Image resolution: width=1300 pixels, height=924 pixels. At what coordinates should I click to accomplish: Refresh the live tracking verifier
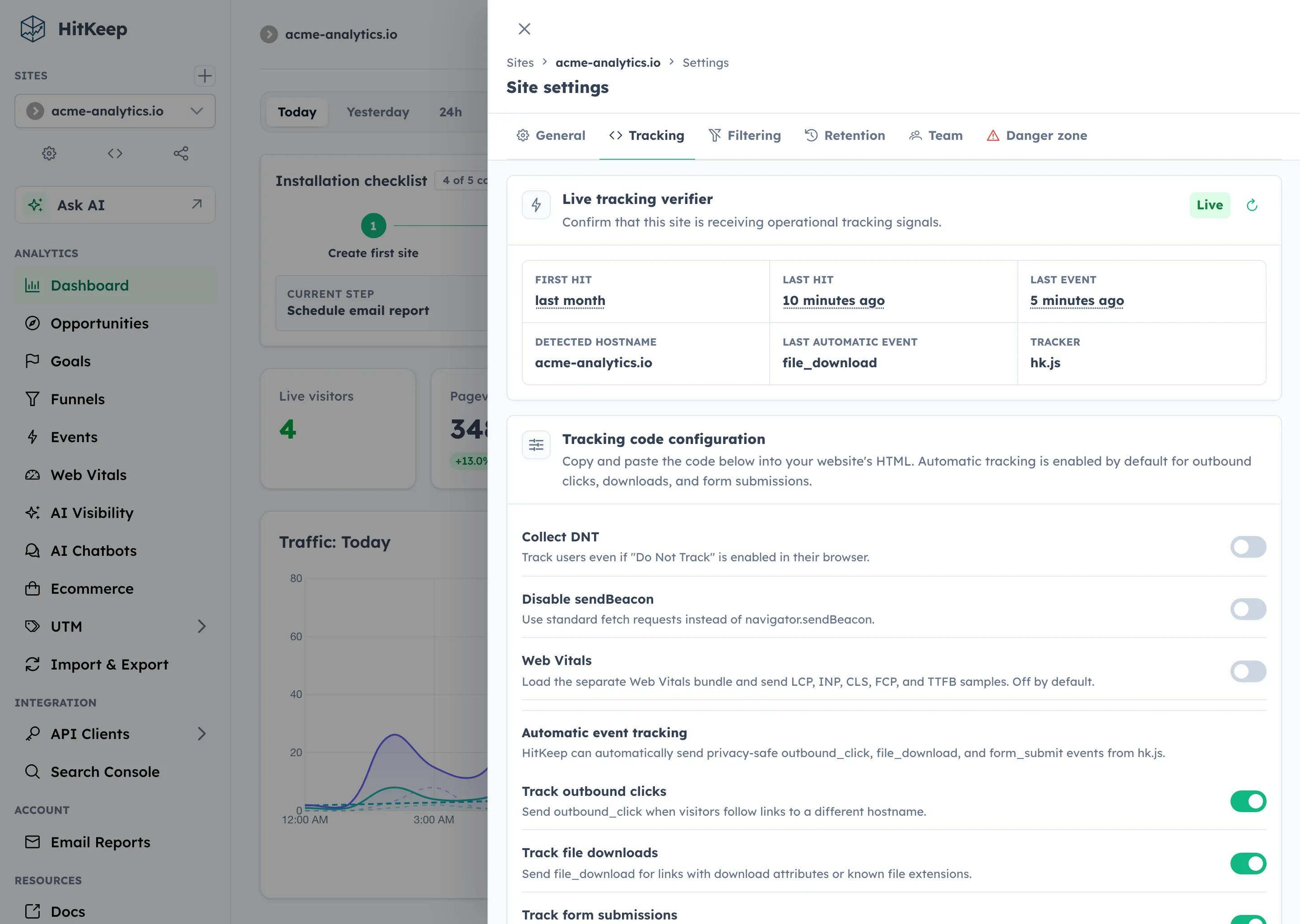[x=1252, y=205]
